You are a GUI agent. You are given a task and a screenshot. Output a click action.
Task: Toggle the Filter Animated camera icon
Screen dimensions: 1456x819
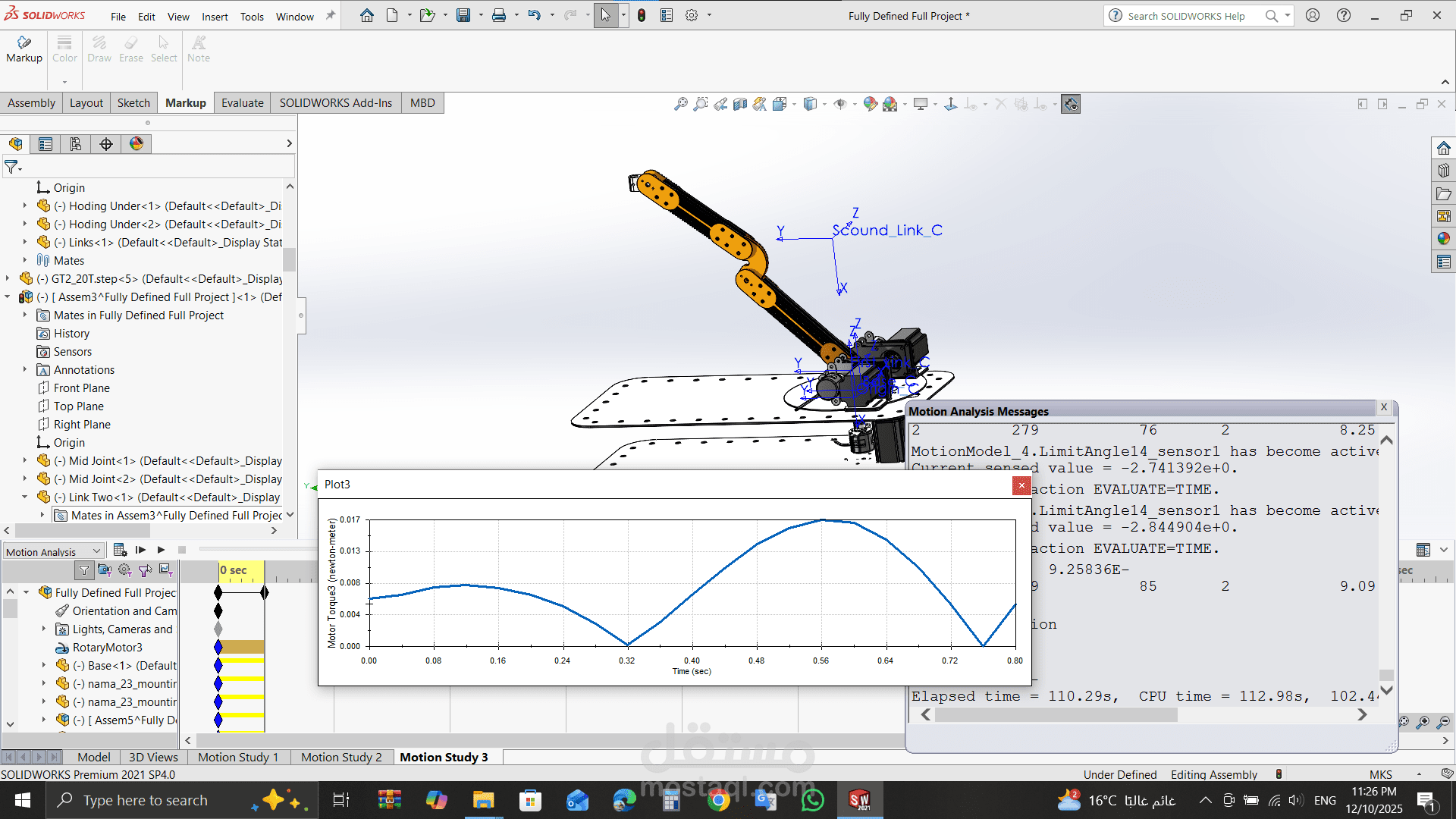click(105, 570)
